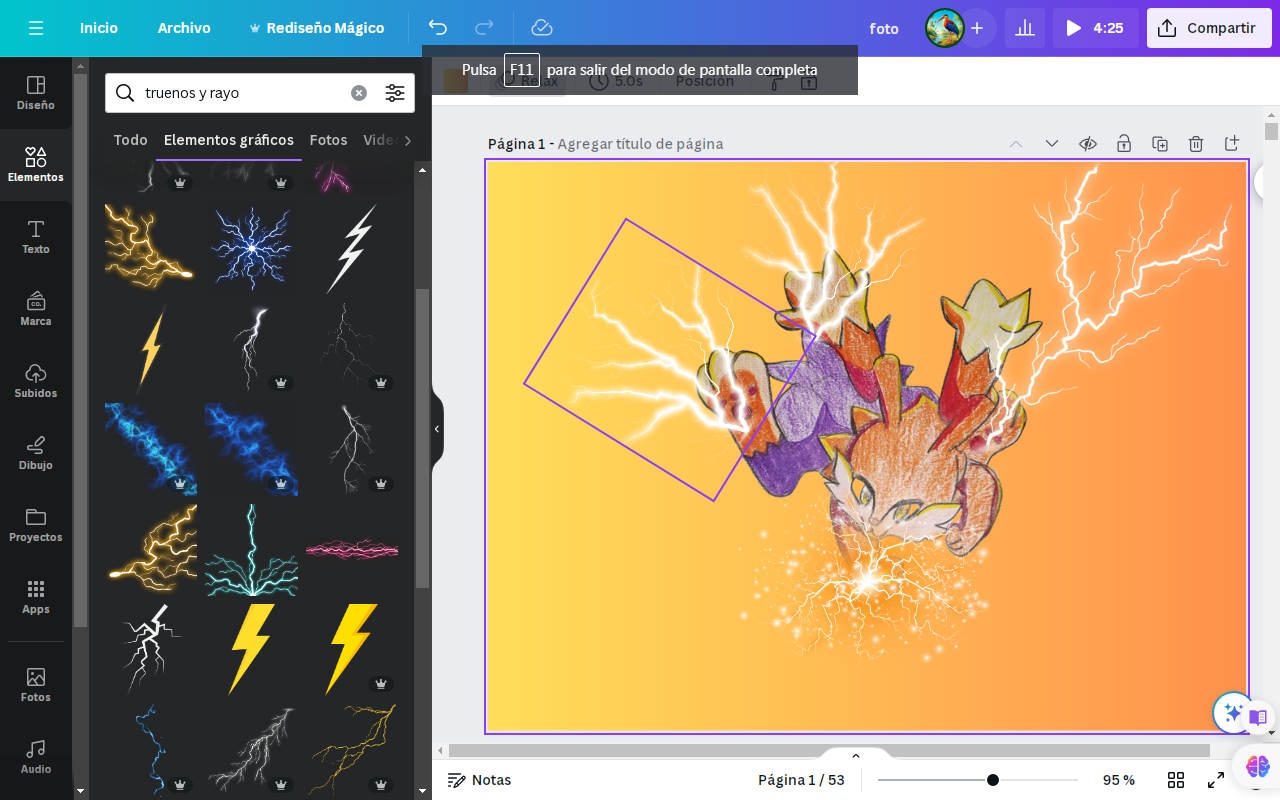Add a new page after page 1

pyautogui.click(x=1232, y=144)
